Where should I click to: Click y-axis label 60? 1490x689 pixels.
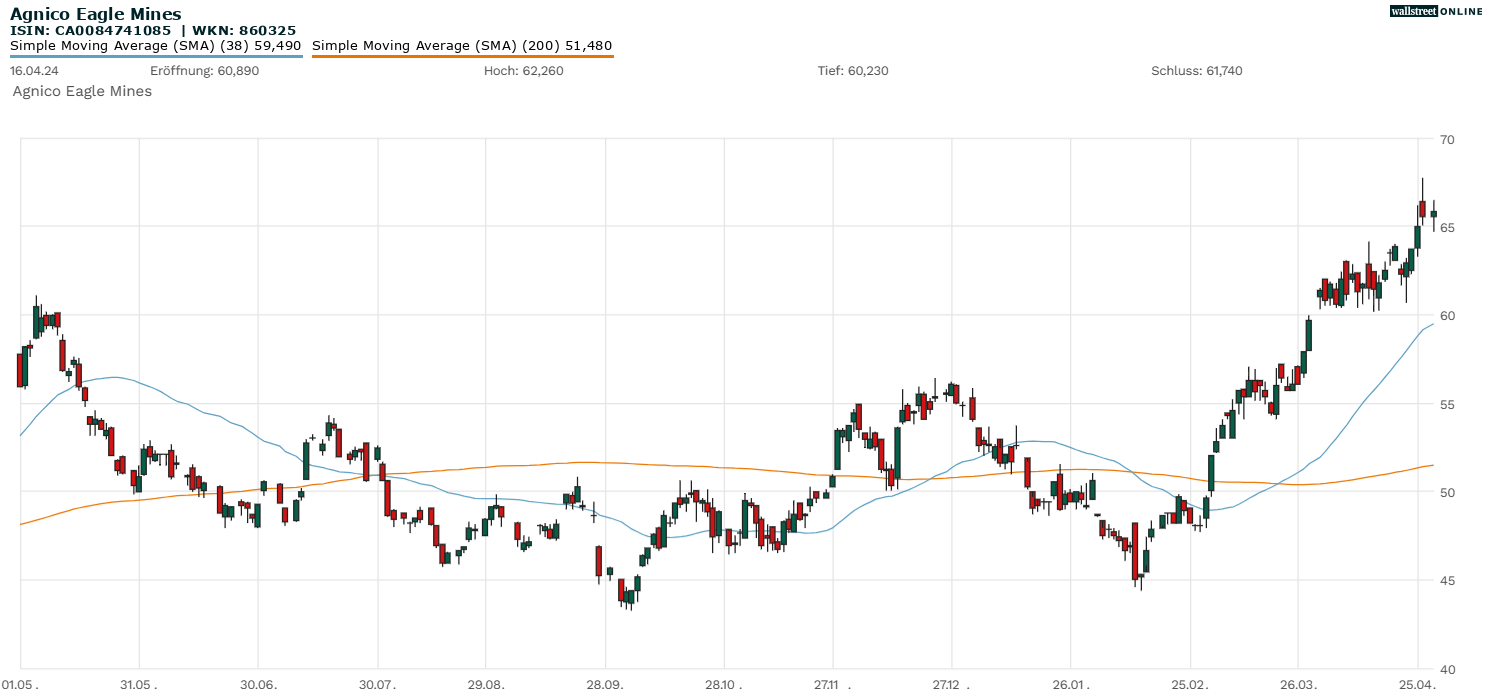click(1448, 316)
